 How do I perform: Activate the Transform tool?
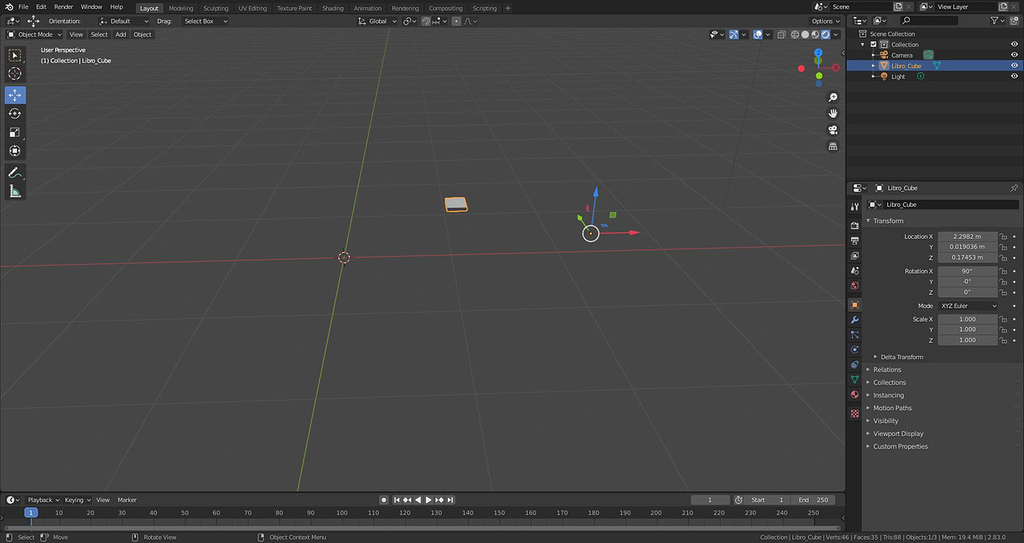click(15, 151)
